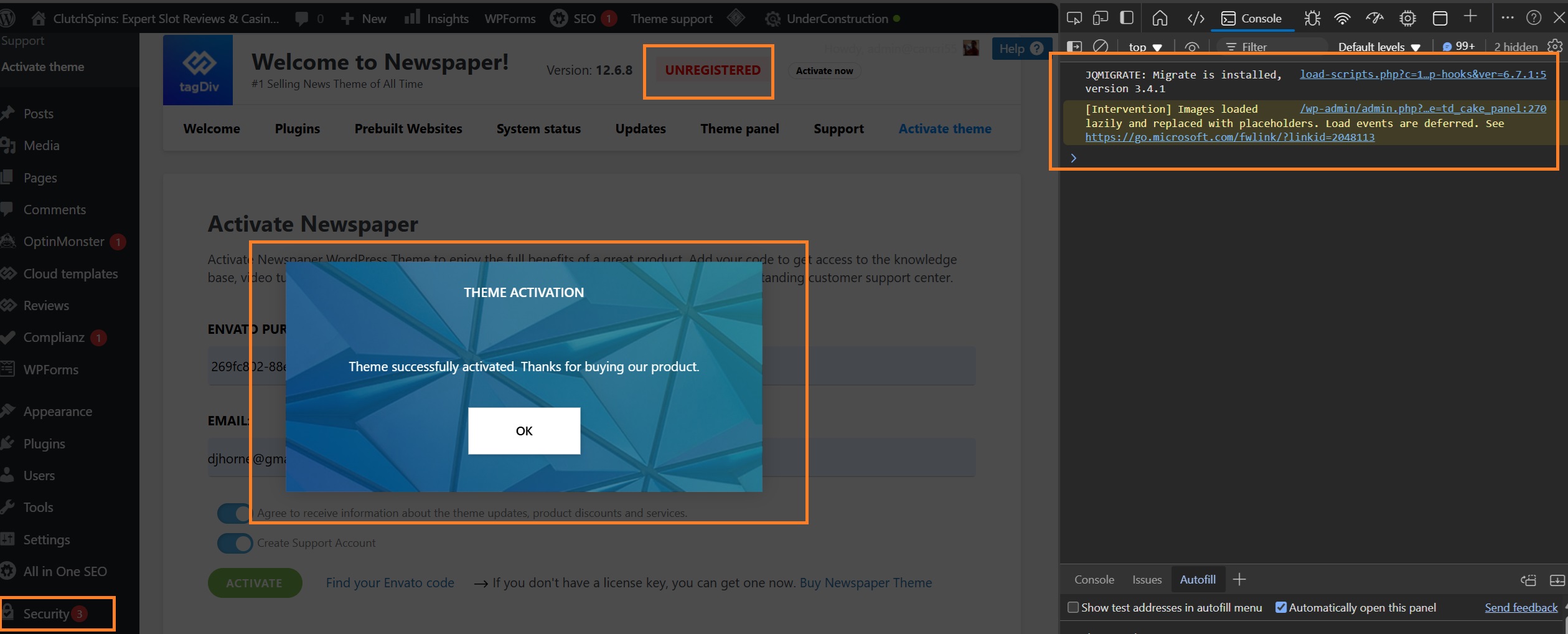The width and height of the screenshot is (1568, 634).
Task: Open the DevTools Welcome home icon
Action: click(1160, 18)
